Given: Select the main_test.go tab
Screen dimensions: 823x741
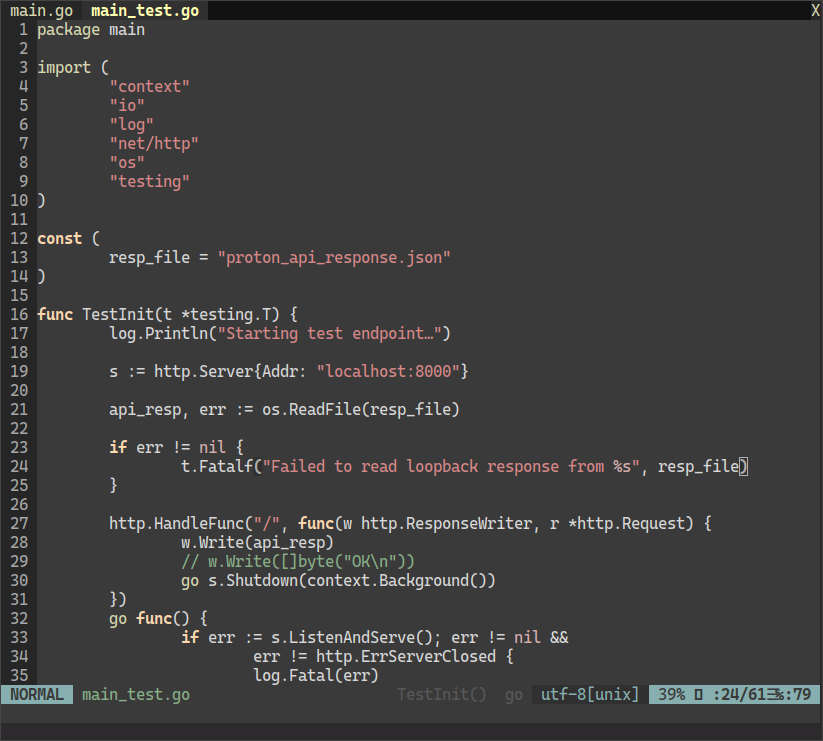Looking at the screenshot, I should coord(144,11).
